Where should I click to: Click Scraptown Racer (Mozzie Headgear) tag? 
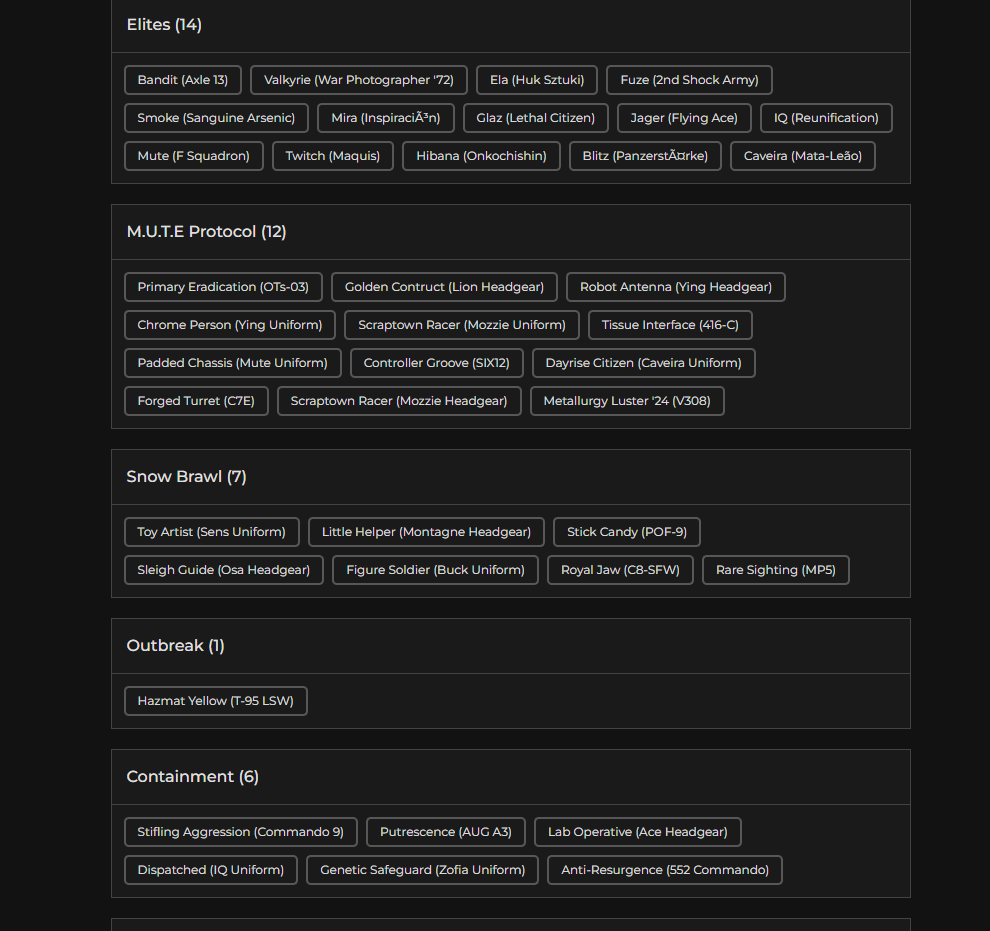tap(399, 401)
